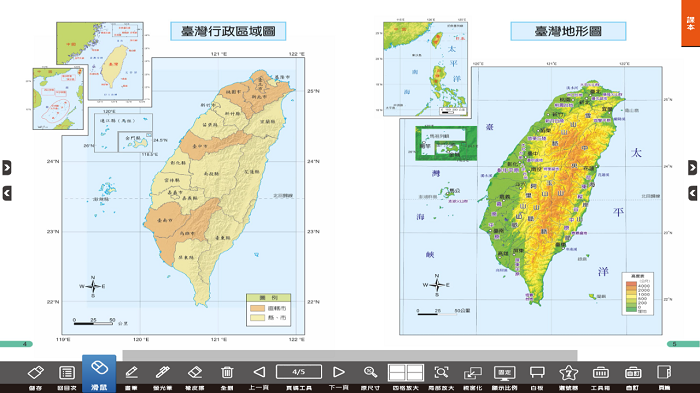
Task: Click the 臺灣地形圖 title
Action: (x=568, y=31)
